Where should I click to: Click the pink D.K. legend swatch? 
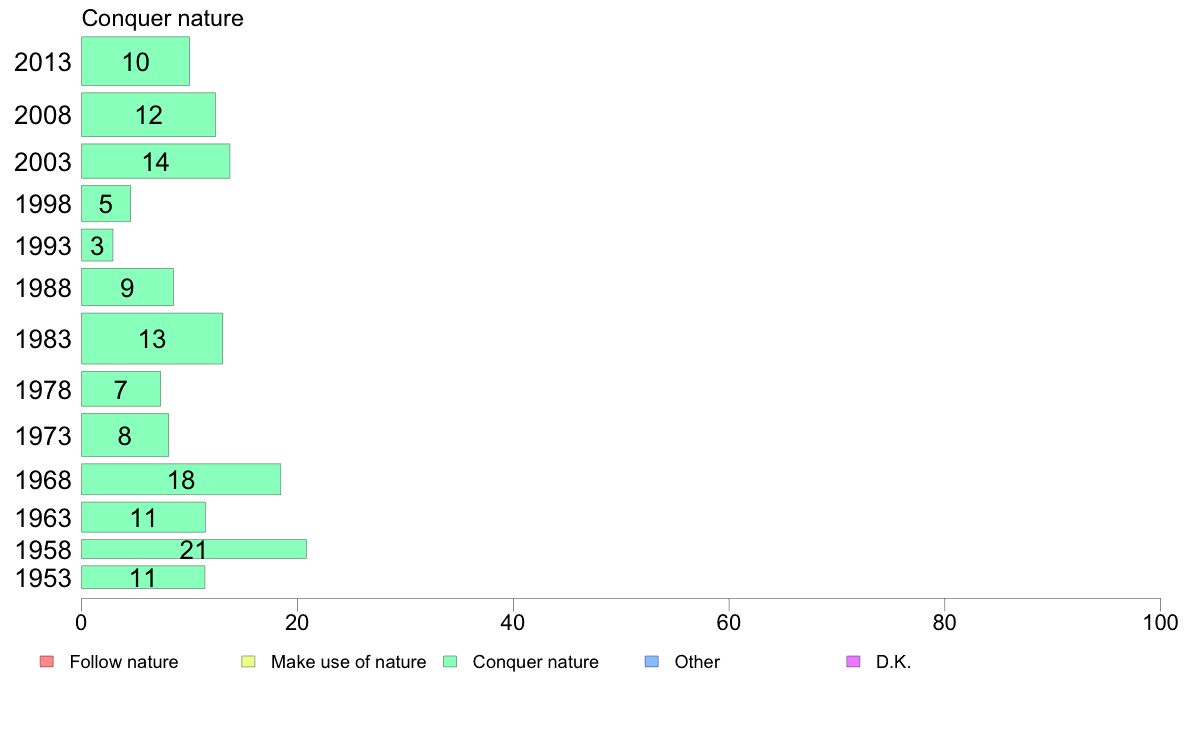[x=853, y=662]
